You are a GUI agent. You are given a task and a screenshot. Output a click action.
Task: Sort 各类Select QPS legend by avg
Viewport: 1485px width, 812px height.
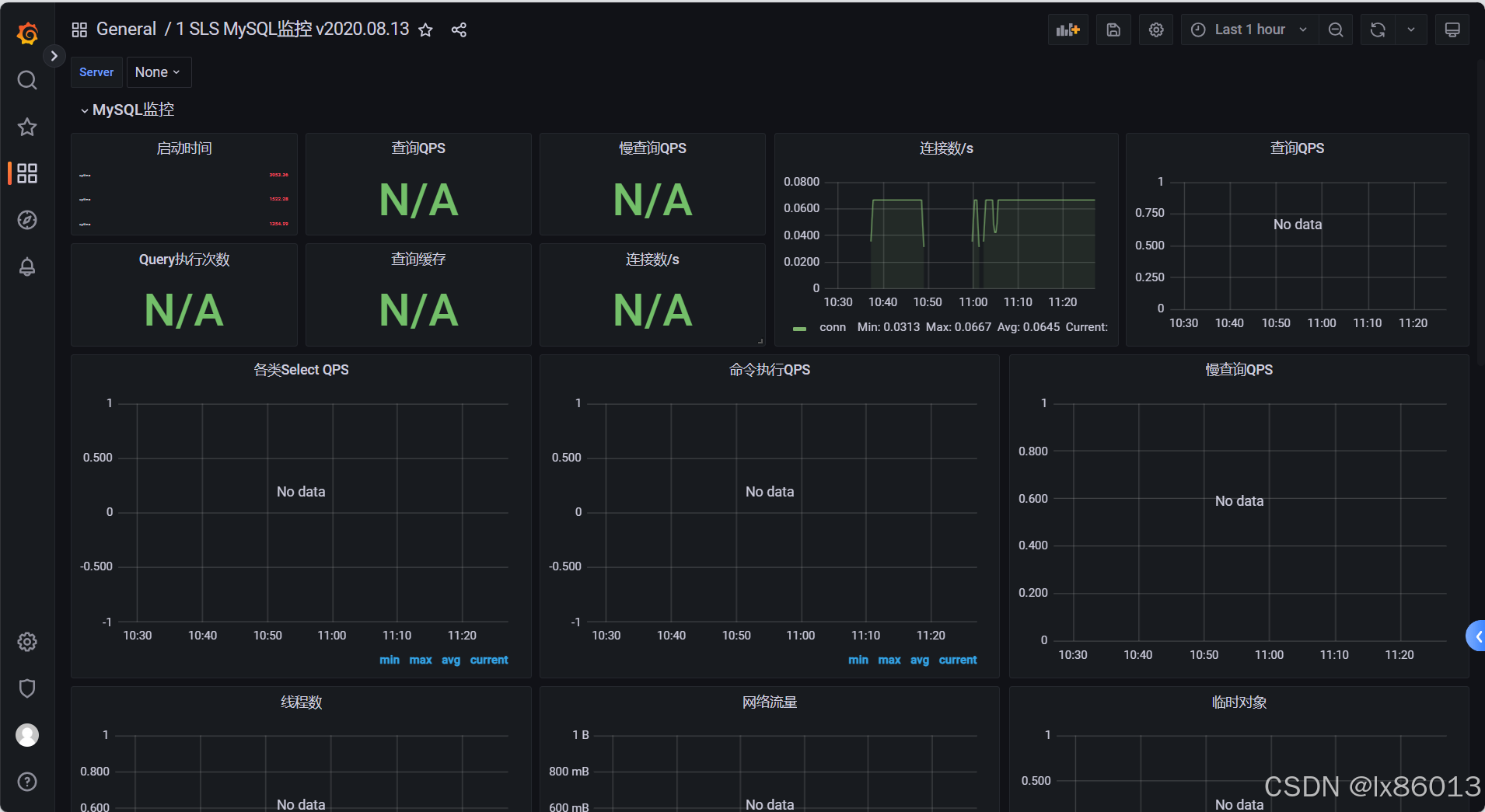coord(451,660)
